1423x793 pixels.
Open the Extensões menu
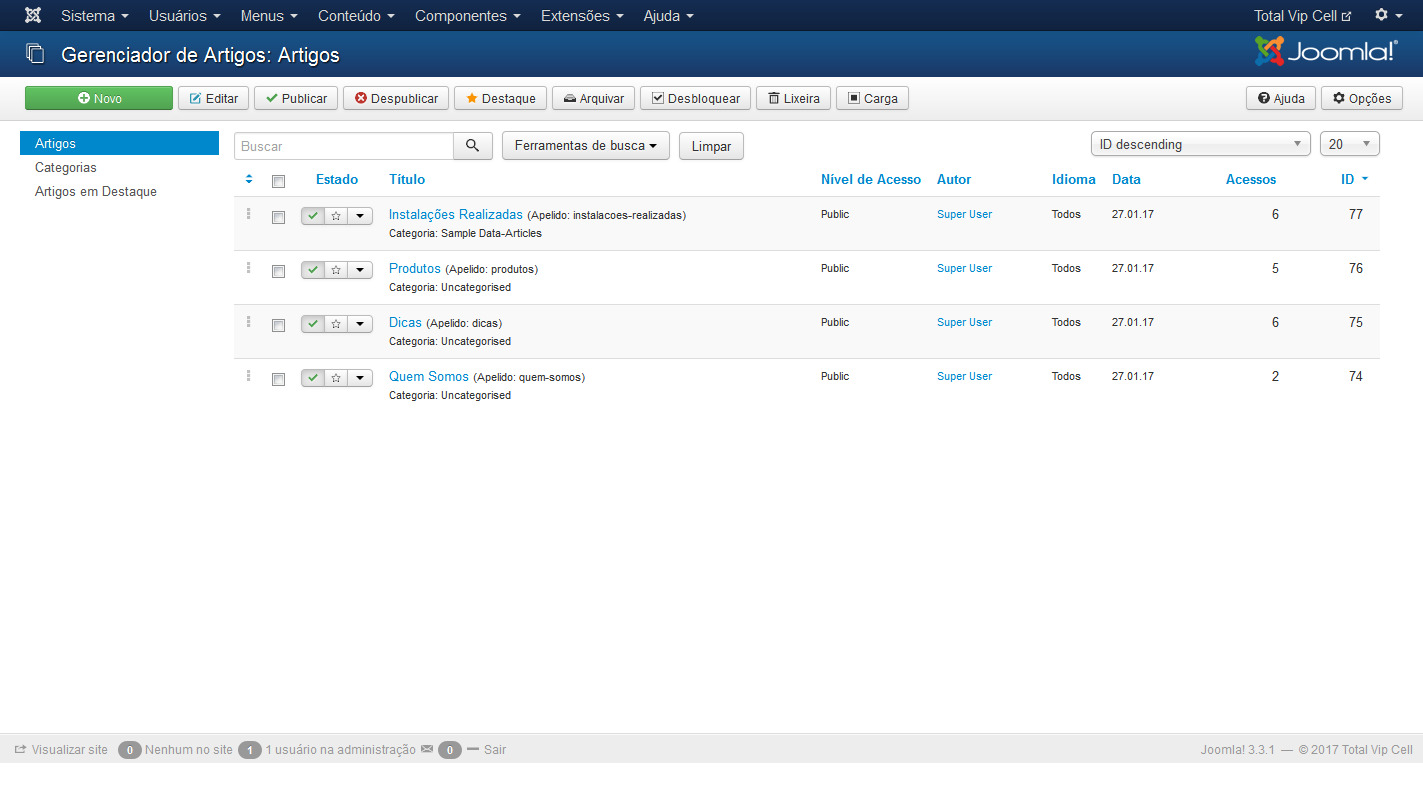(x=582, y=16)
